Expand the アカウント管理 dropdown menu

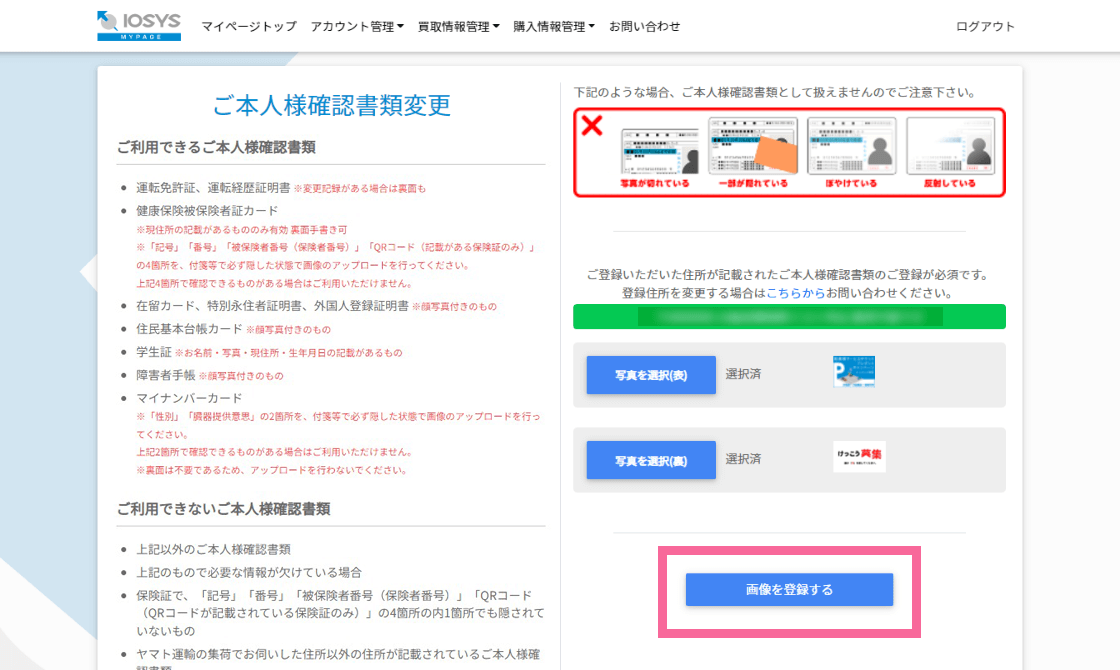tap(357, 27)
